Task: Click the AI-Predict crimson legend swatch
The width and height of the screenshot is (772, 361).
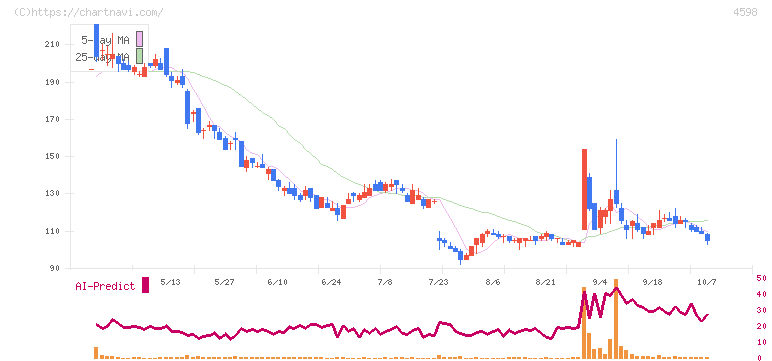Action: [x=145, y=285]
